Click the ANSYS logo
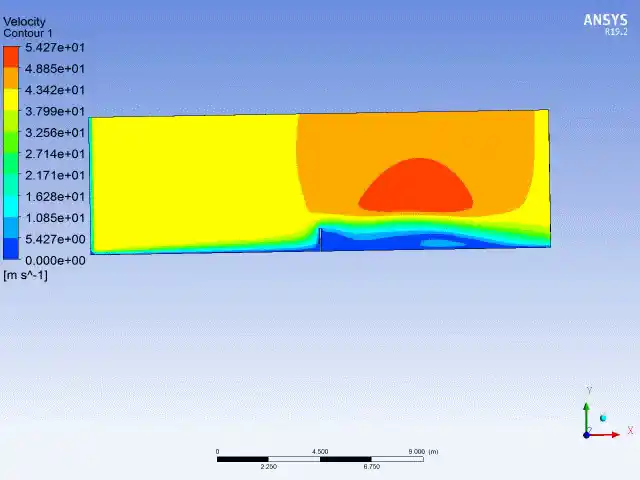The image size is (640, 480). coord(605,20)
